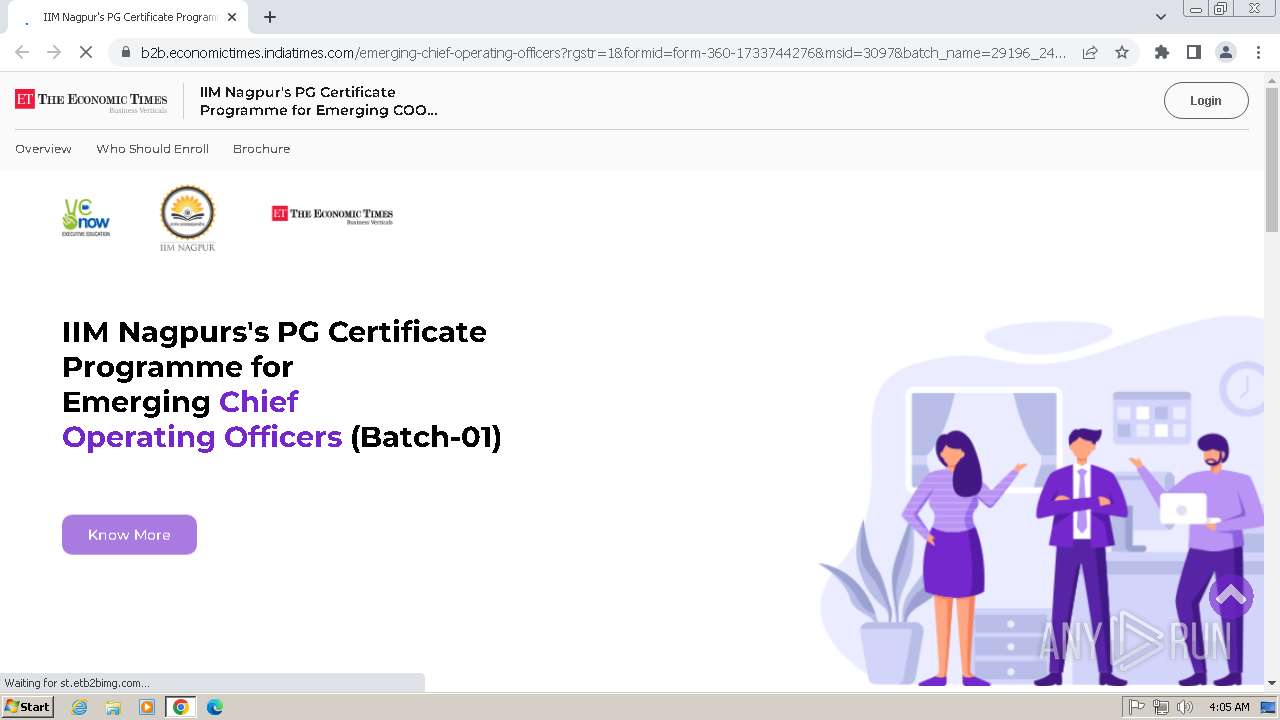Click the Economic Times logo beside IIM emblem
Image resolution: width=1280 pixels, height=720 pixels.
[x=332, y=215]
